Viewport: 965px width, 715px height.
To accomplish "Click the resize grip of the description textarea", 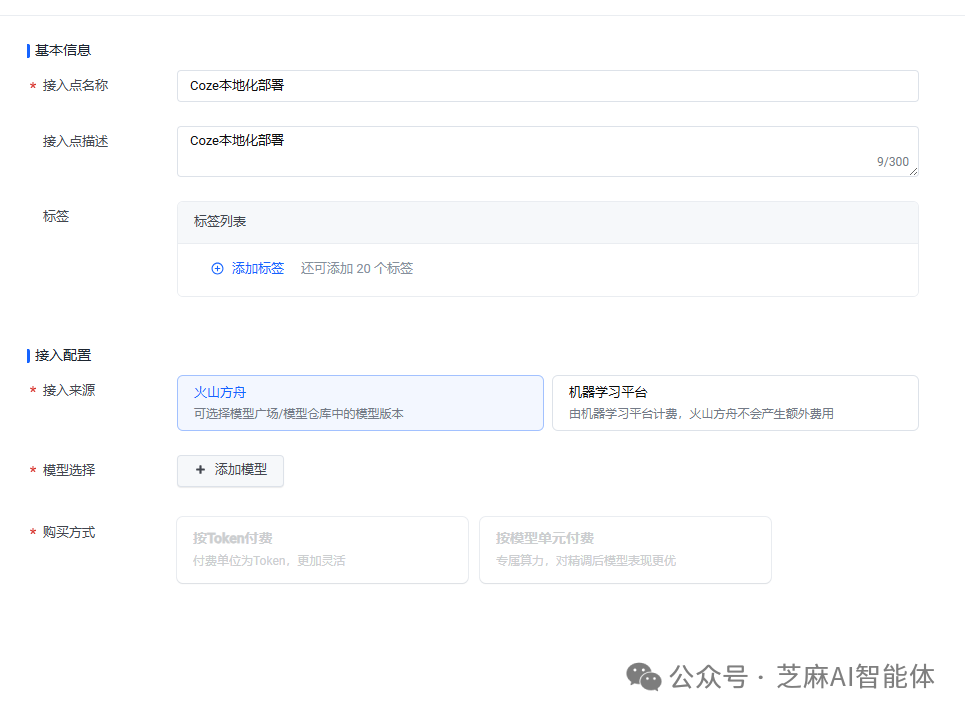I will (x=912, y=172).
